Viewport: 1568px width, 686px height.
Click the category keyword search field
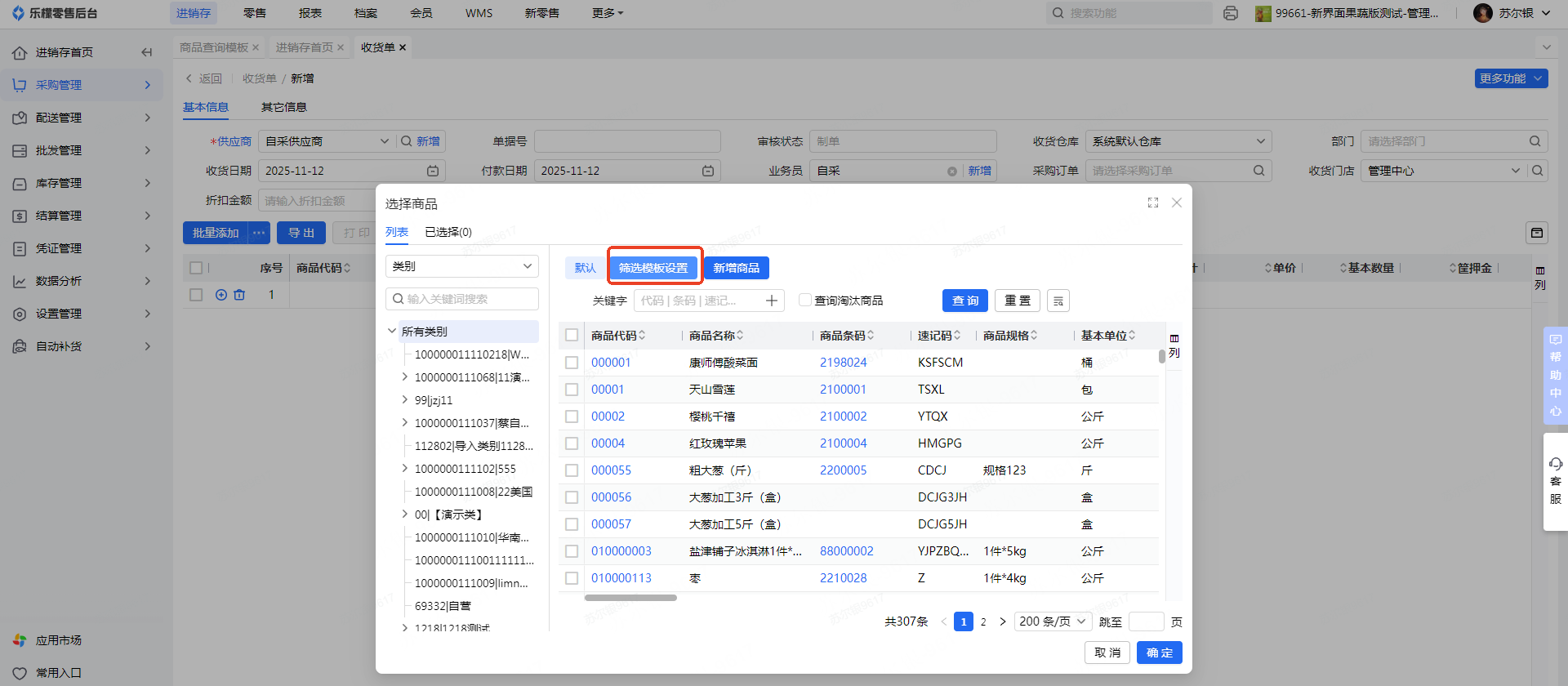tap(462, 299)
